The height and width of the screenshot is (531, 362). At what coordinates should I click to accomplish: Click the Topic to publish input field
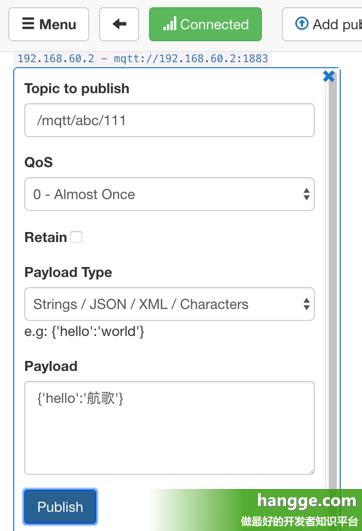coord(169,120)
